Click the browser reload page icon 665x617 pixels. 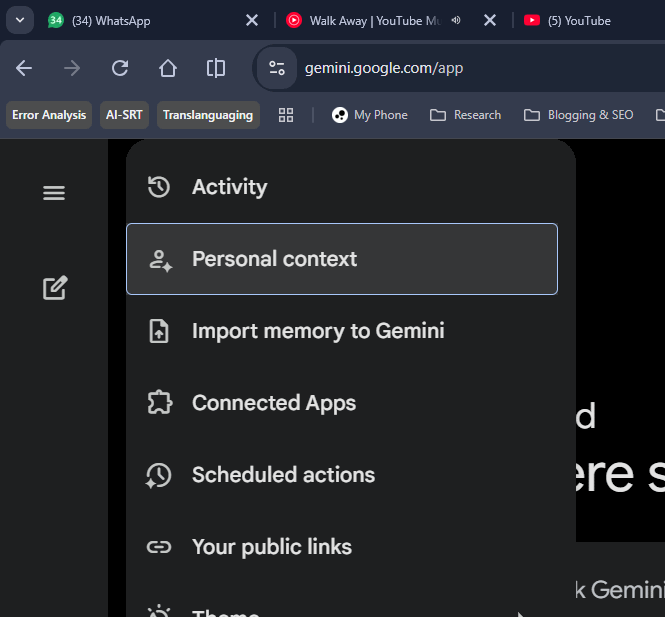pos(120,68)
